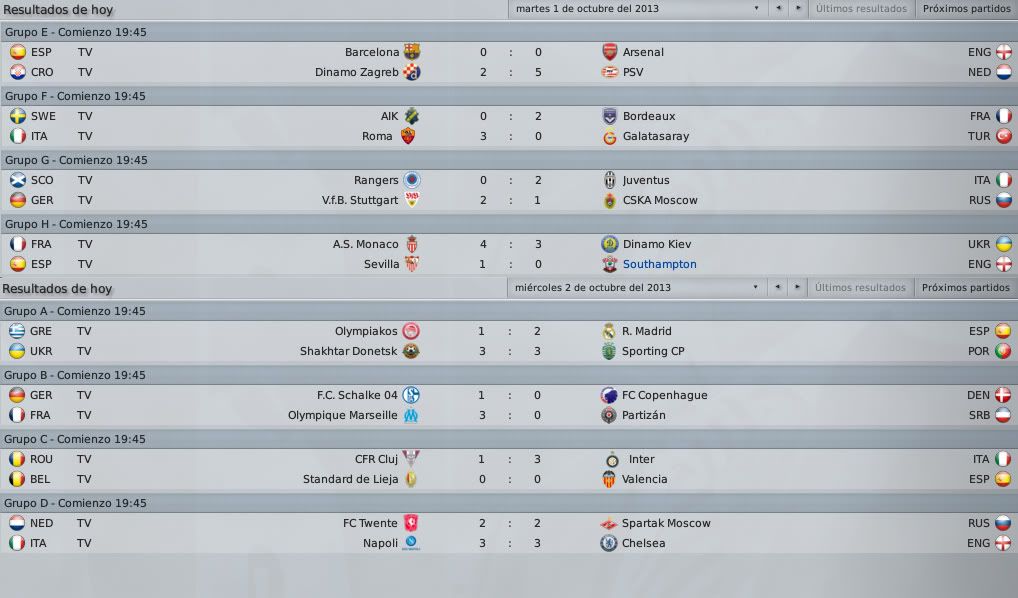Click the Barcelona club crest
The width and height of the screenshot is (1018, 598).
pos(412,52)
